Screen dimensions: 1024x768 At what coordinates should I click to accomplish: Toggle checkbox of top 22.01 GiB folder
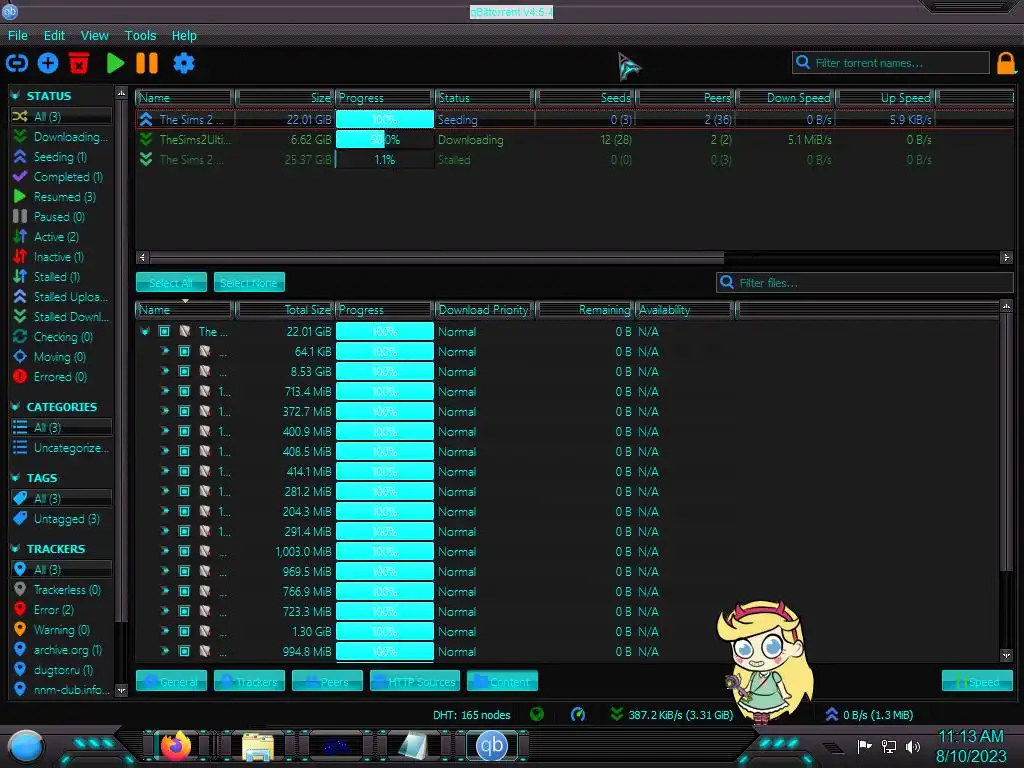tap(165, 332)
